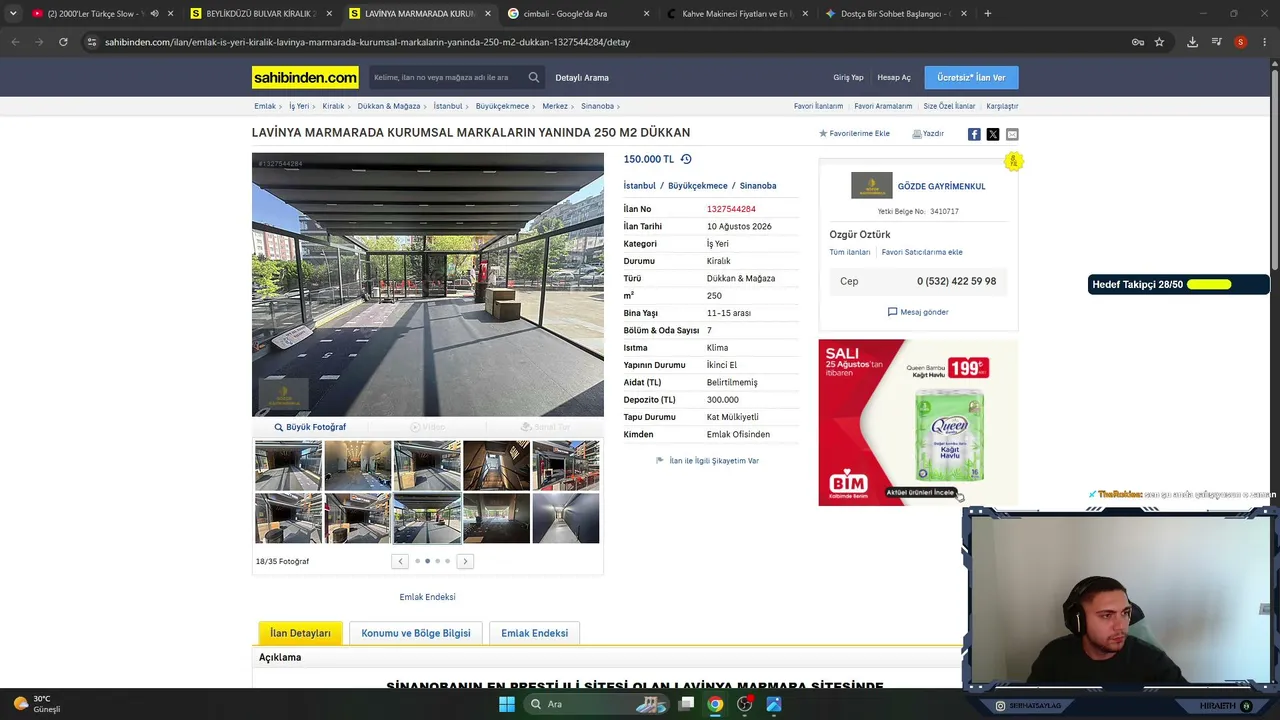The image size is (1280, 720).
Task: Click the search magnifier icon in site header
Action: click(x=534, y=77)
